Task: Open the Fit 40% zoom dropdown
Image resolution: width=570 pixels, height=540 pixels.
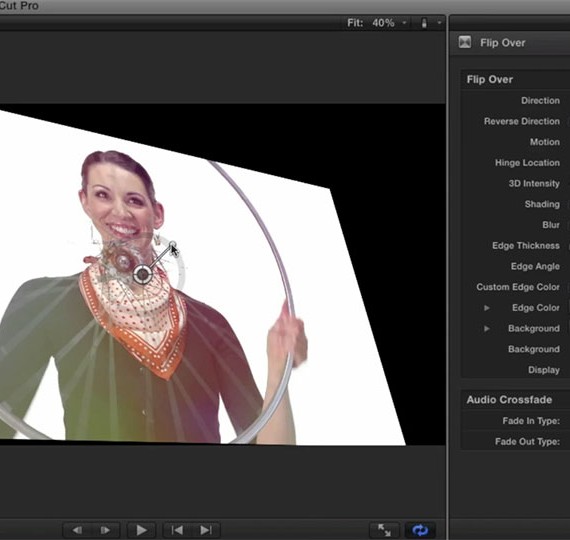Action: (377, 23)
